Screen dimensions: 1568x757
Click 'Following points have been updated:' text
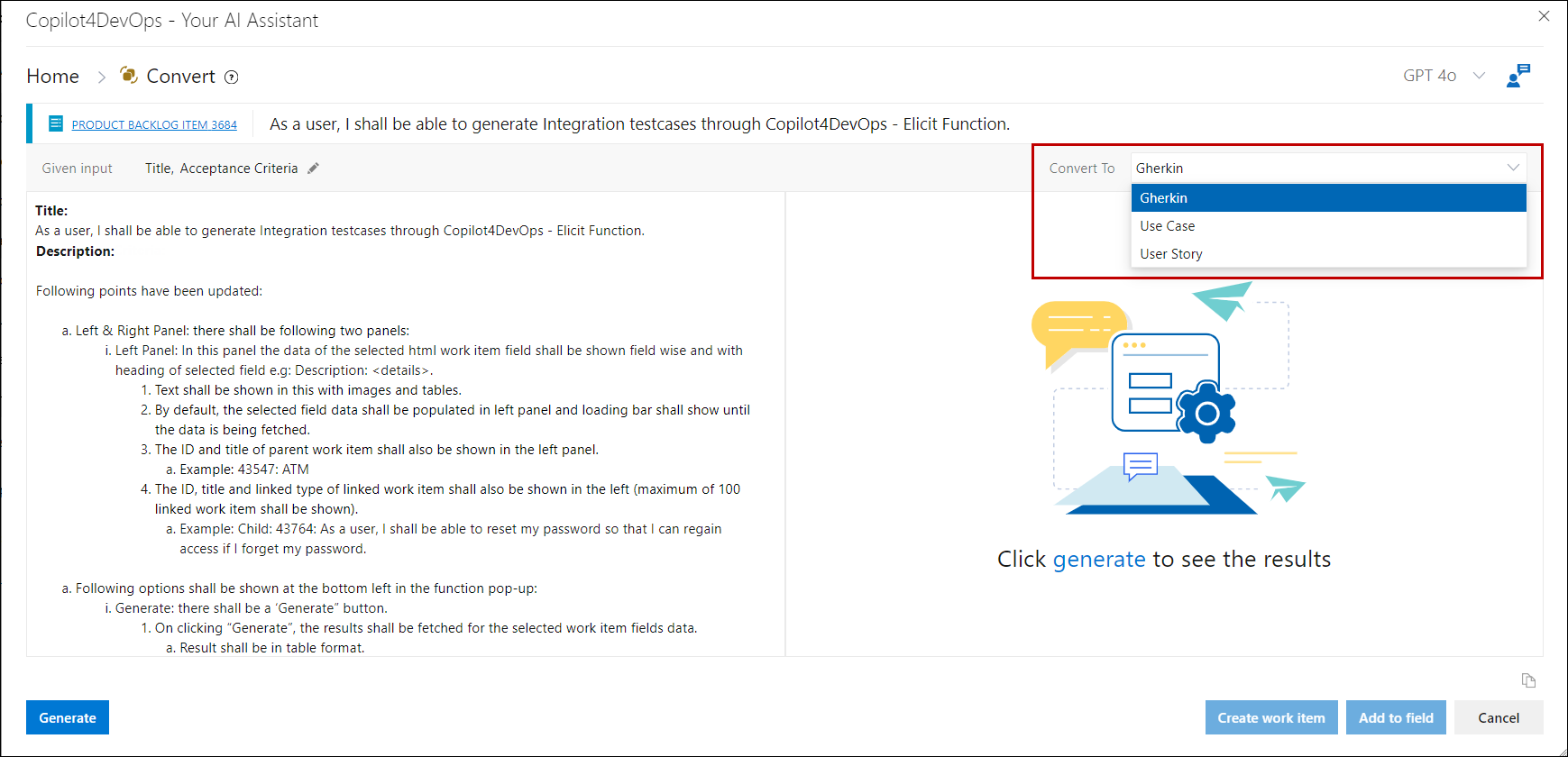pos(149,291)
